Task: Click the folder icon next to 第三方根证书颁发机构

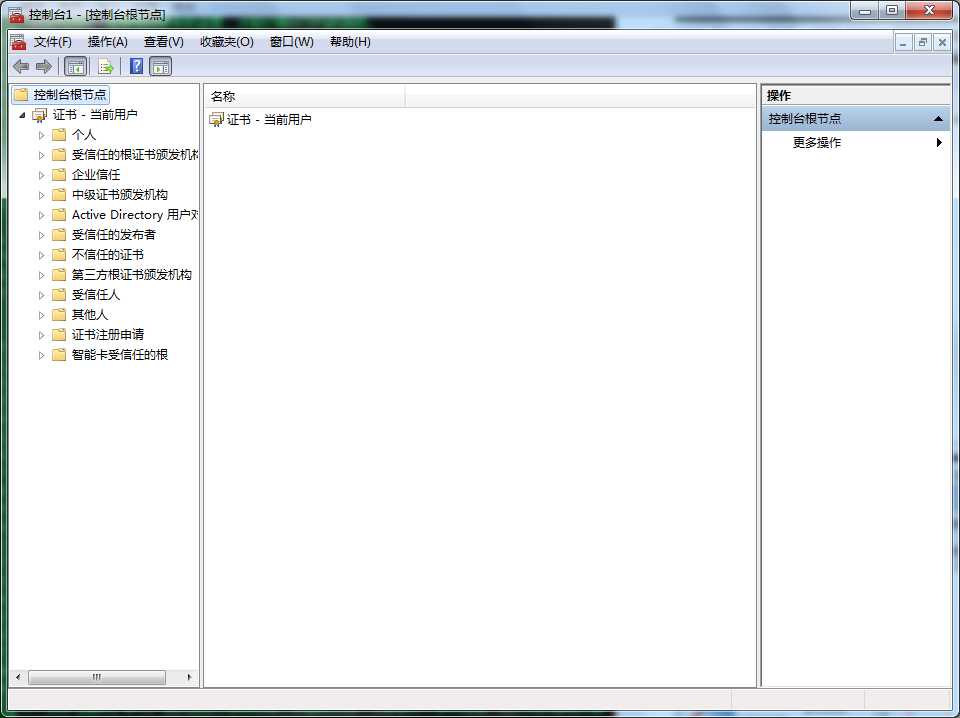Action: tap(59, 275)
